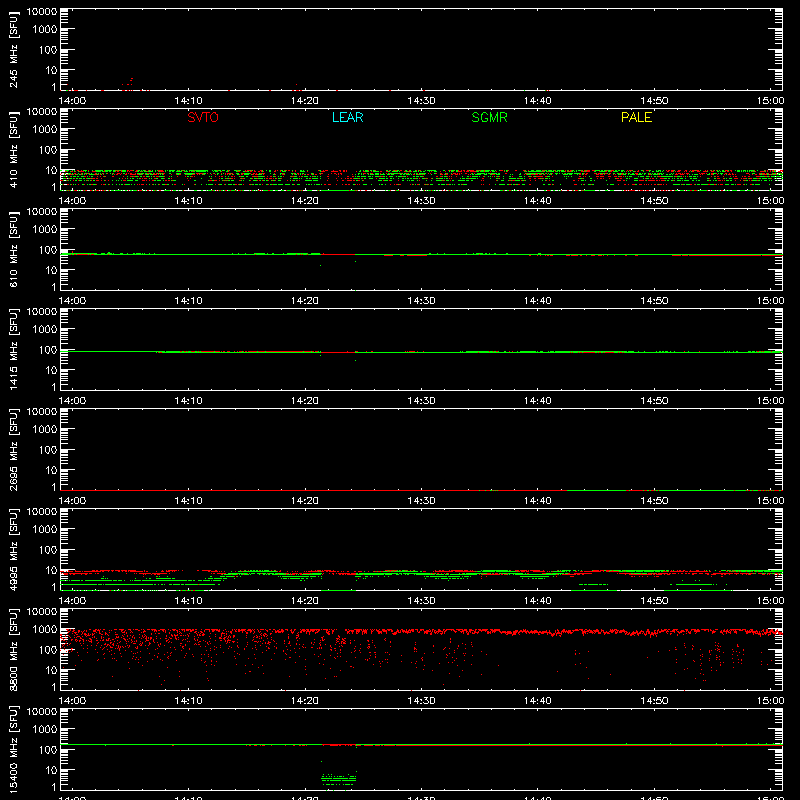The height and width of the screenshot is (800, 800).
Task: Click the red SVTO station legend label
Action: tap(203, 117)
